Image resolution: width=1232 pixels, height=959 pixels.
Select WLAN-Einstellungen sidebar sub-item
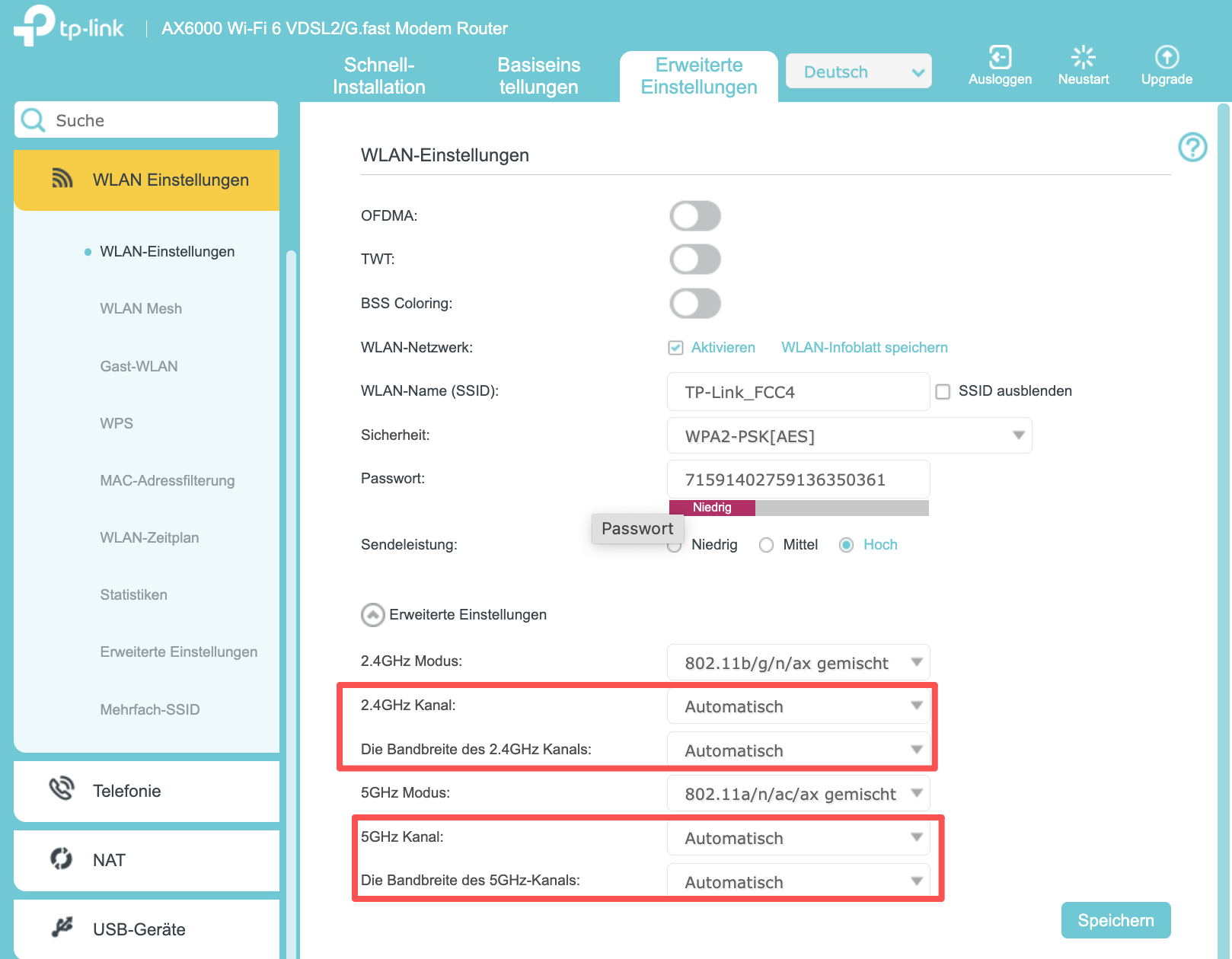coord(168,251)
